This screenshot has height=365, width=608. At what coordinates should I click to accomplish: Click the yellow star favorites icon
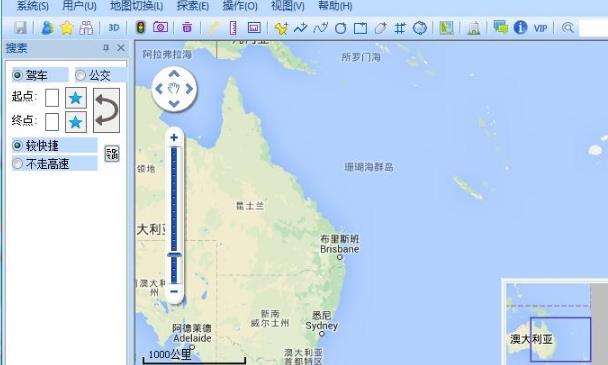[x=67, y=28]
